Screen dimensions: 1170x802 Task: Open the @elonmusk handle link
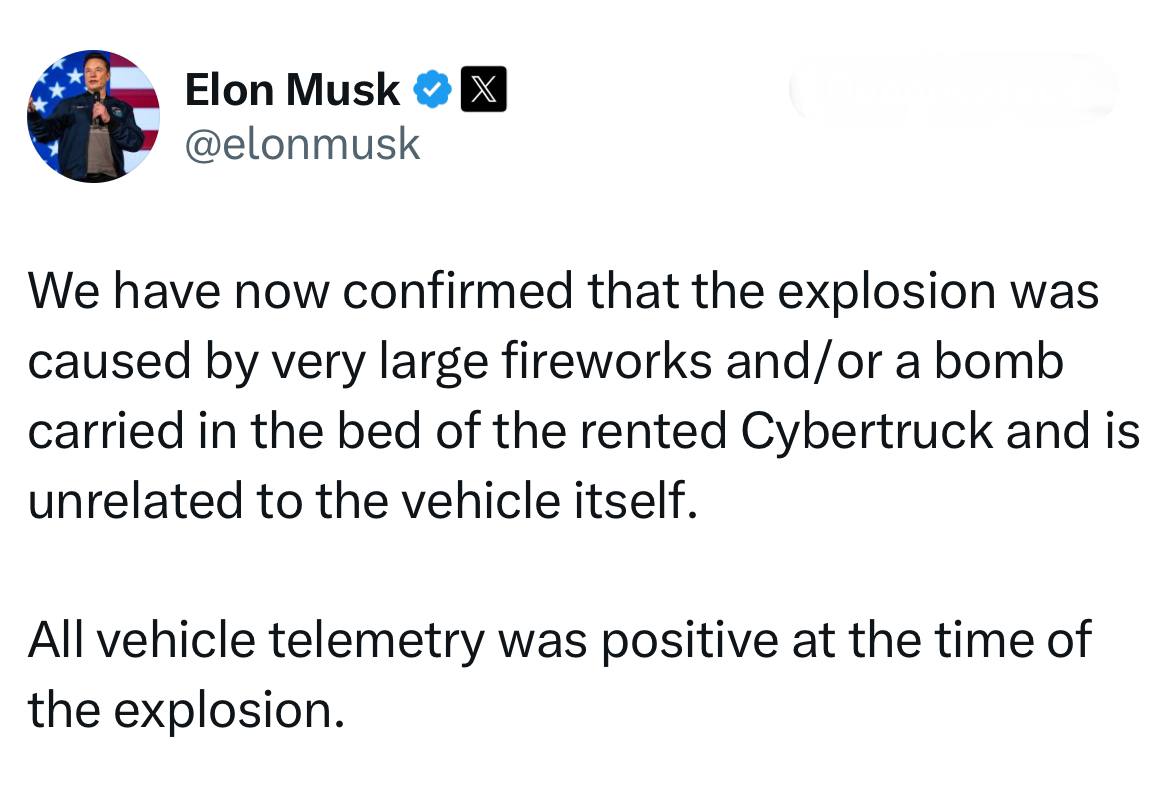[302, 144]
